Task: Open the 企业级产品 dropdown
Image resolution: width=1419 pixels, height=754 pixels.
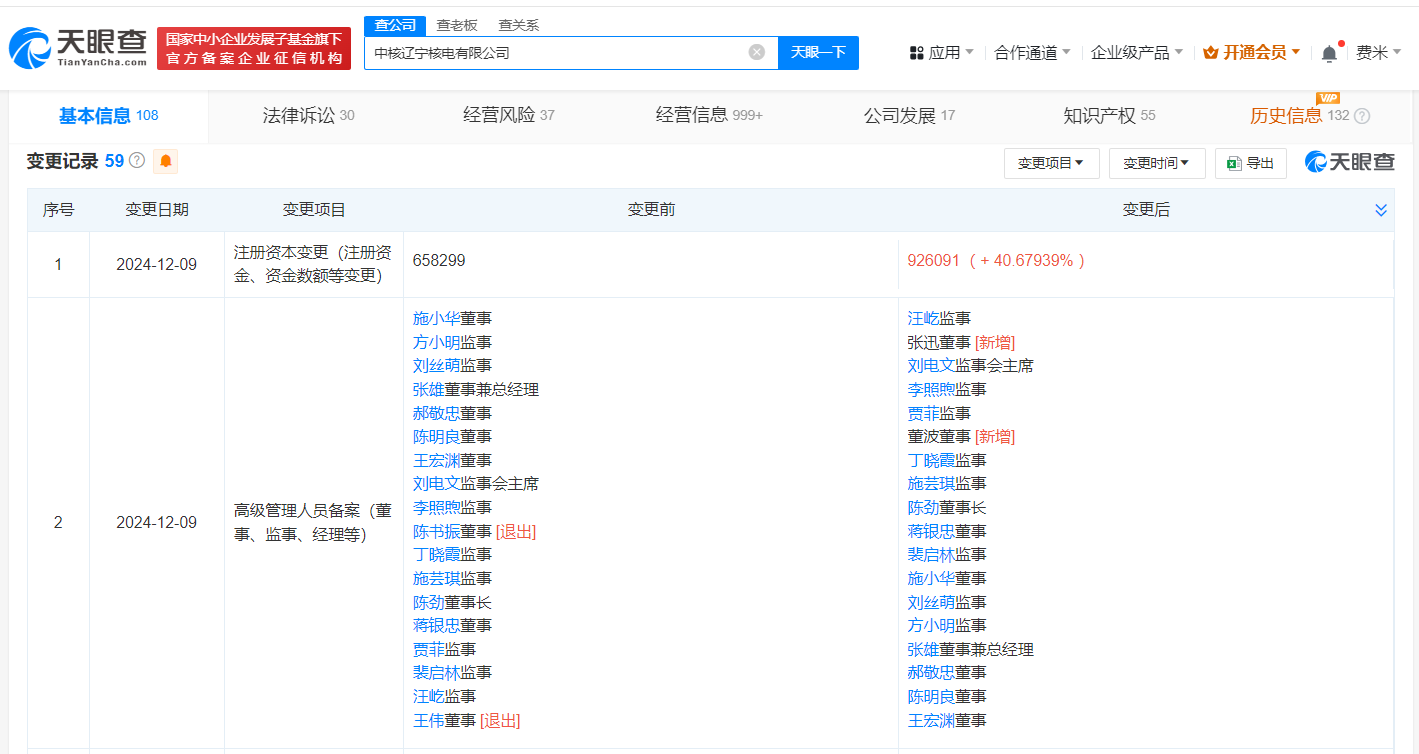Action: point(1137,53)
